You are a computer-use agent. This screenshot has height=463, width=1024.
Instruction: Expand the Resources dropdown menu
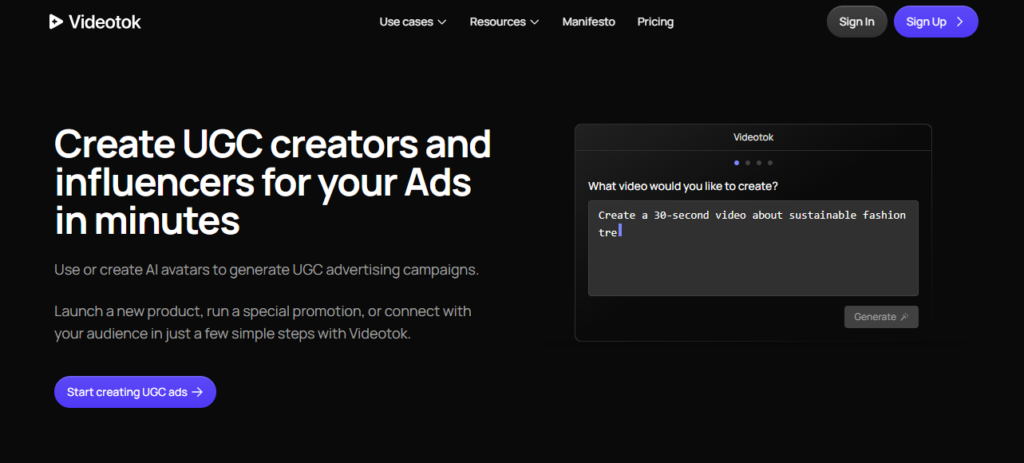pos(504,22)
